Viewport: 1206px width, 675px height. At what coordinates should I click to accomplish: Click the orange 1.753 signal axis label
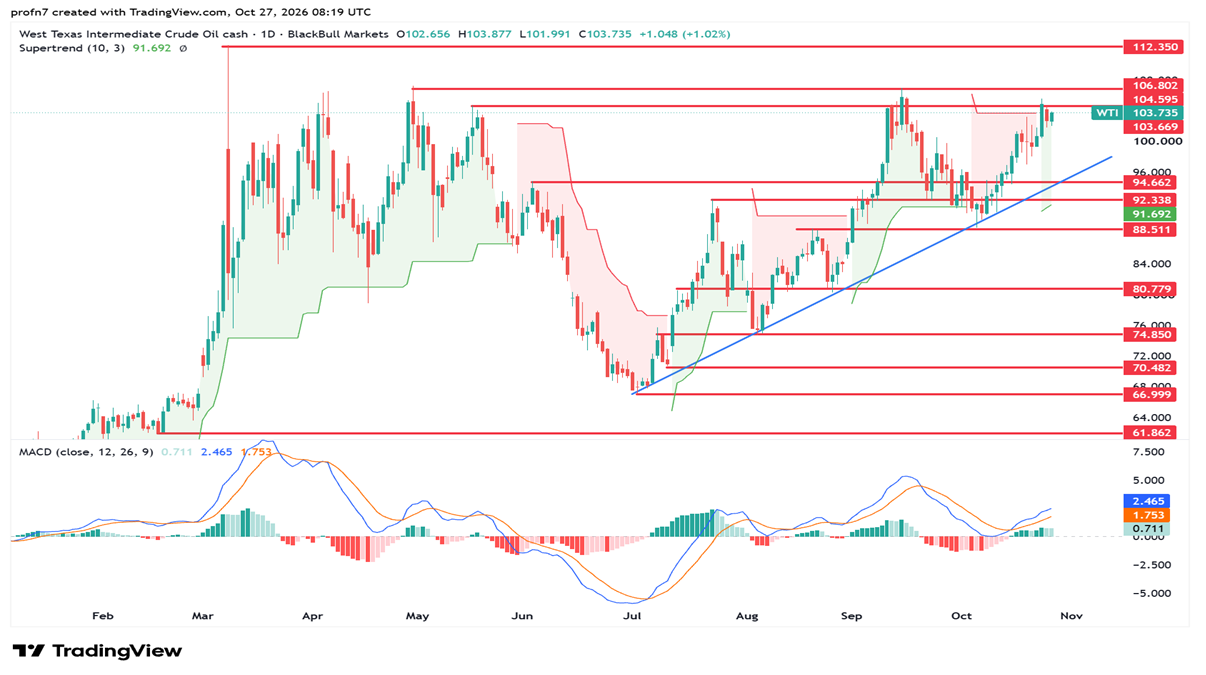(1145, 515)
